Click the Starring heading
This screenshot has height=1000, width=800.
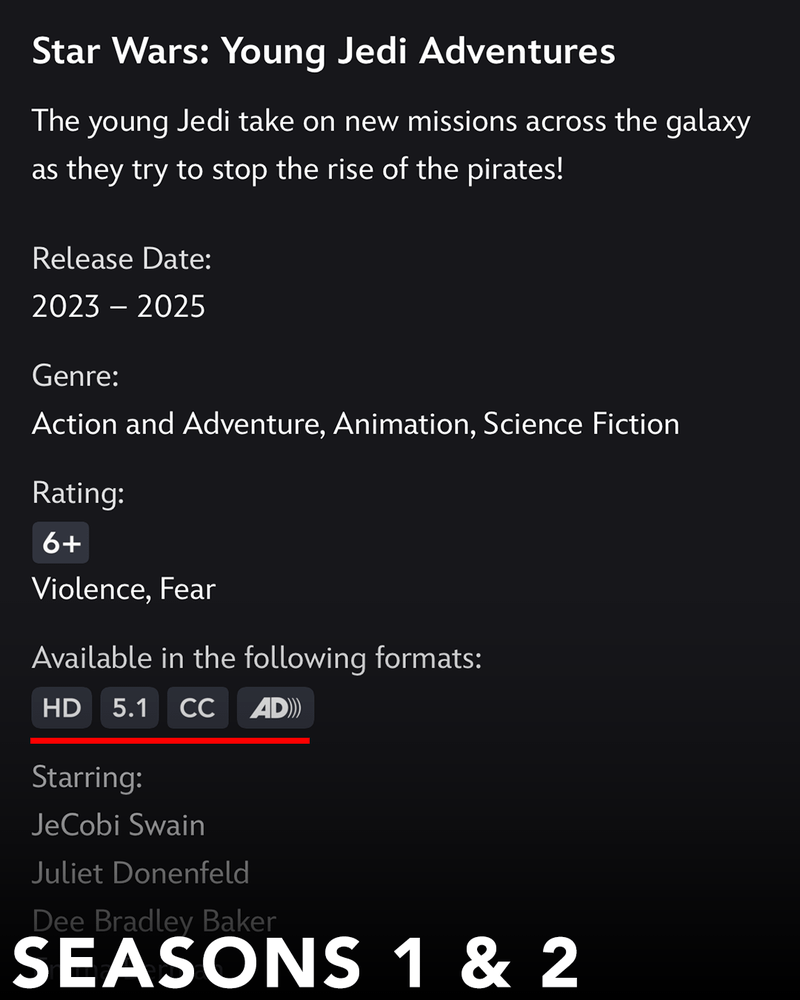pos(87,776)
